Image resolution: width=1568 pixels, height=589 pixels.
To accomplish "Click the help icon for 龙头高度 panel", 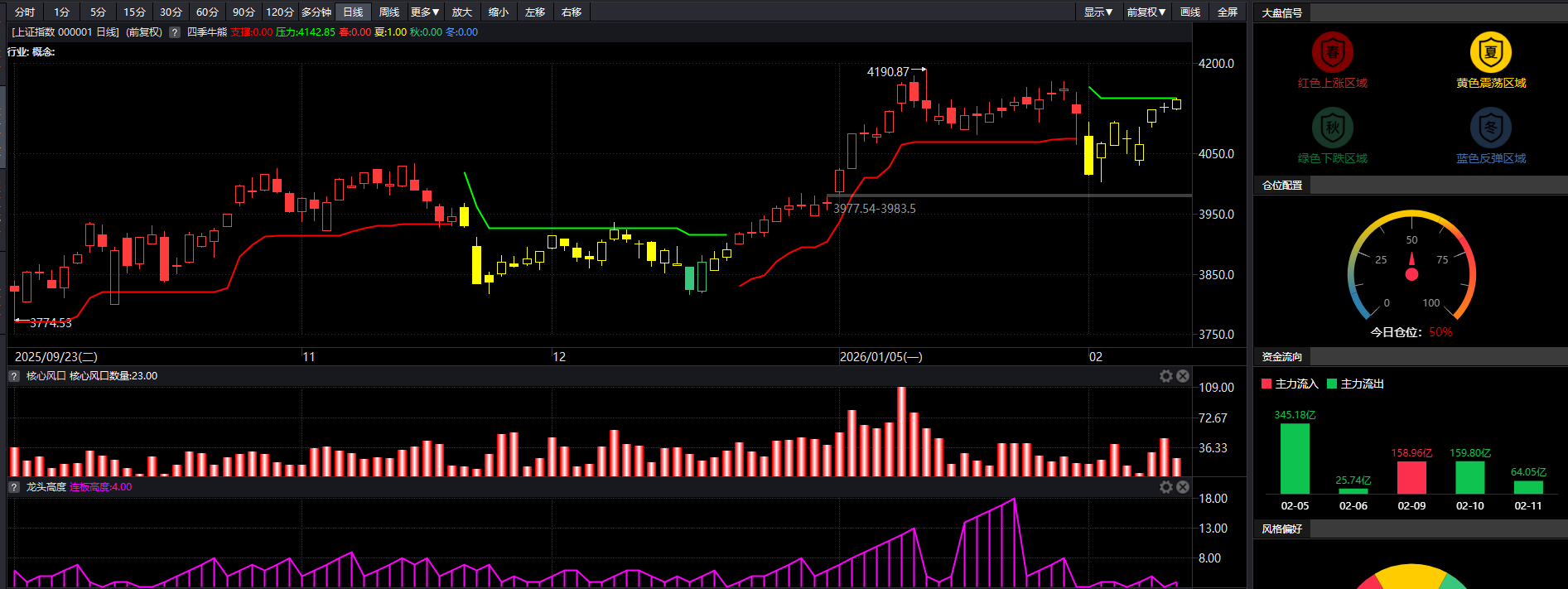I will click(x=14, y=487).
